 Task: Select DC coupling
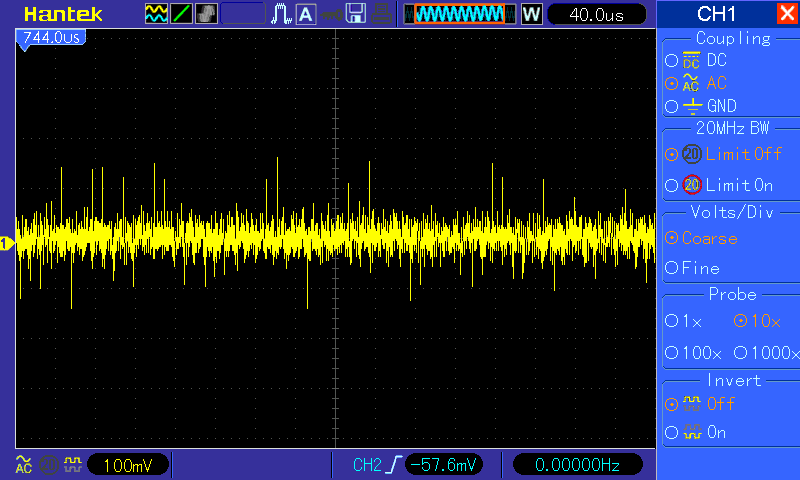click(x=696, y=60)
